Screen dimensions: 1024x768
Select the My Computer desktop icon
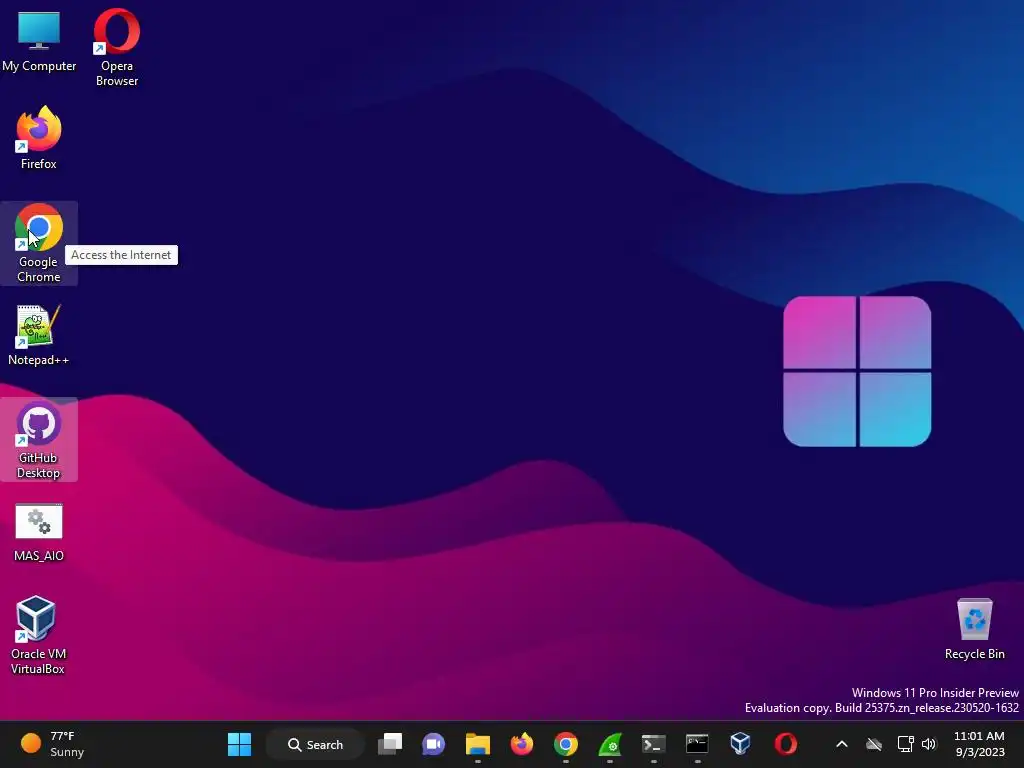point(39,40)
